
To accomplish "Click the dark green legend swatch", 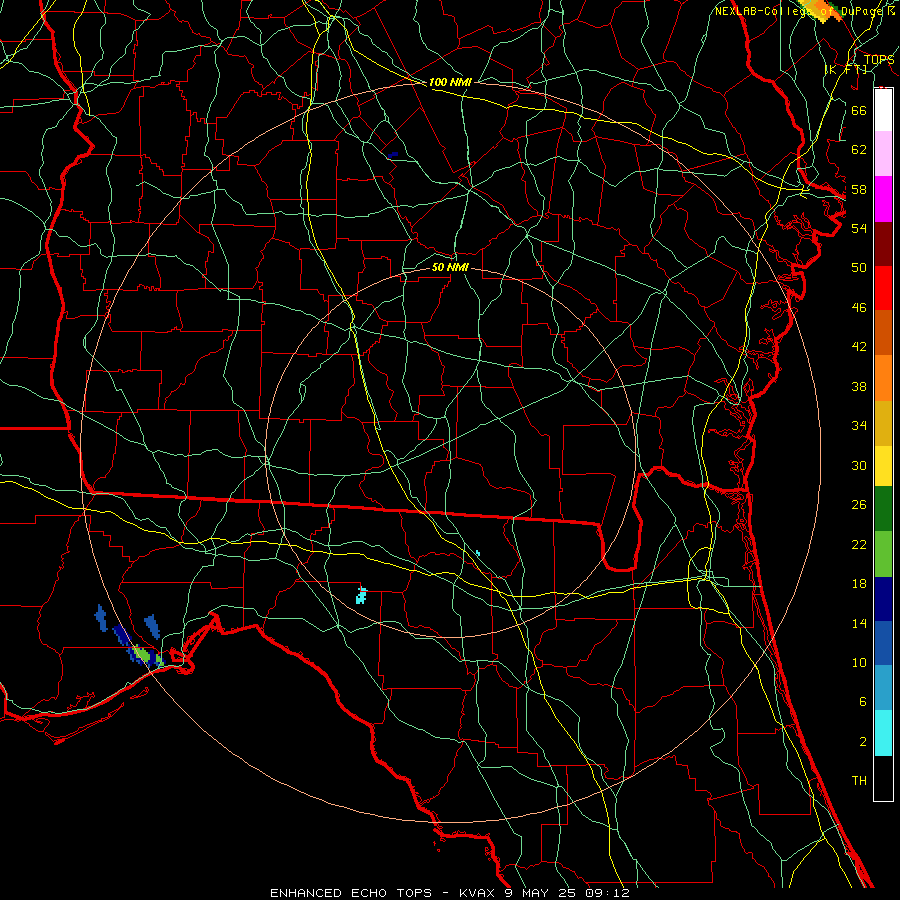I will coord(883,509).
